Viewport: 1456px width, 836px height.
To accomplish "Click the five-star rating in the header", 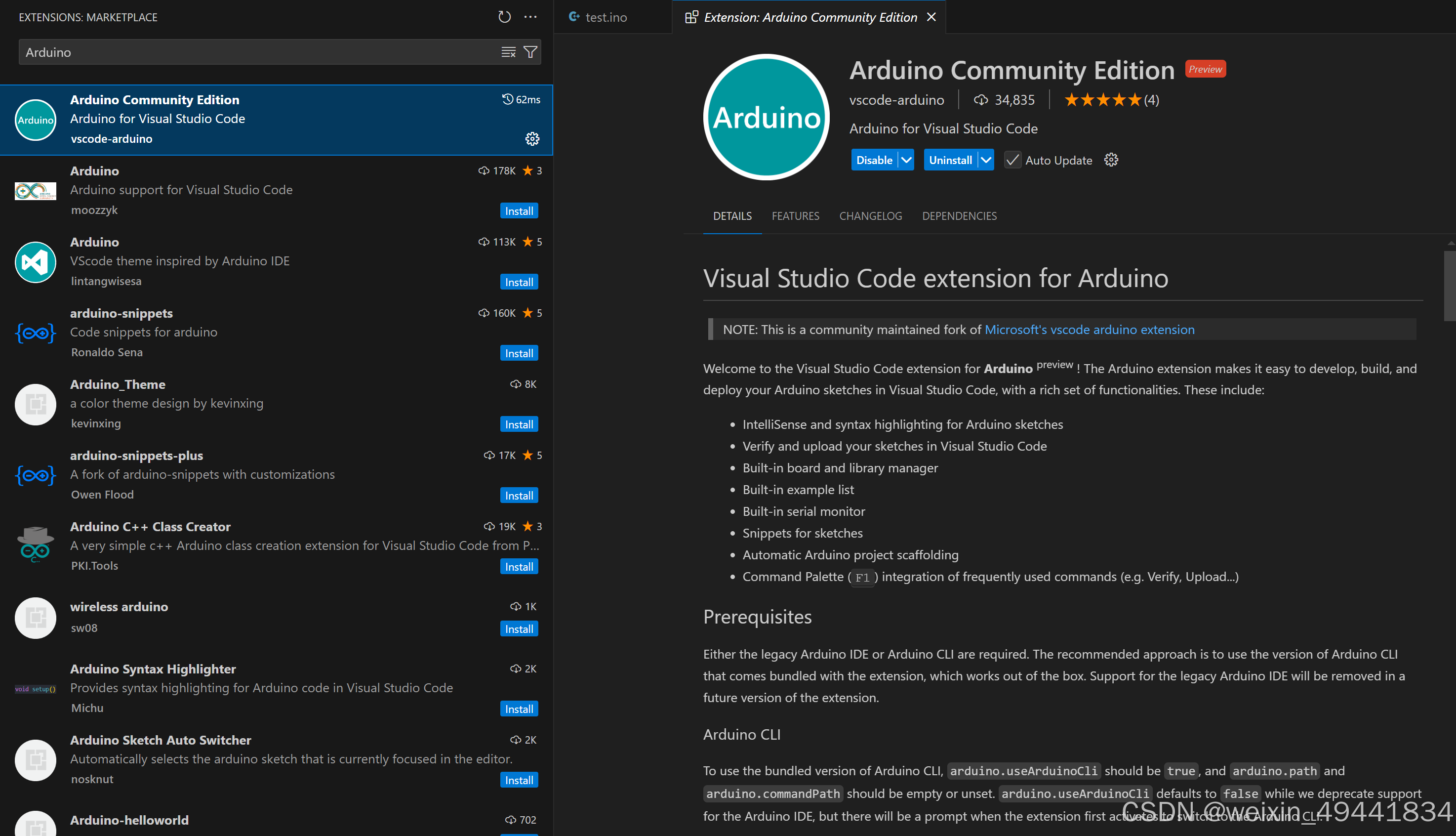I will tap(1102, 100).
